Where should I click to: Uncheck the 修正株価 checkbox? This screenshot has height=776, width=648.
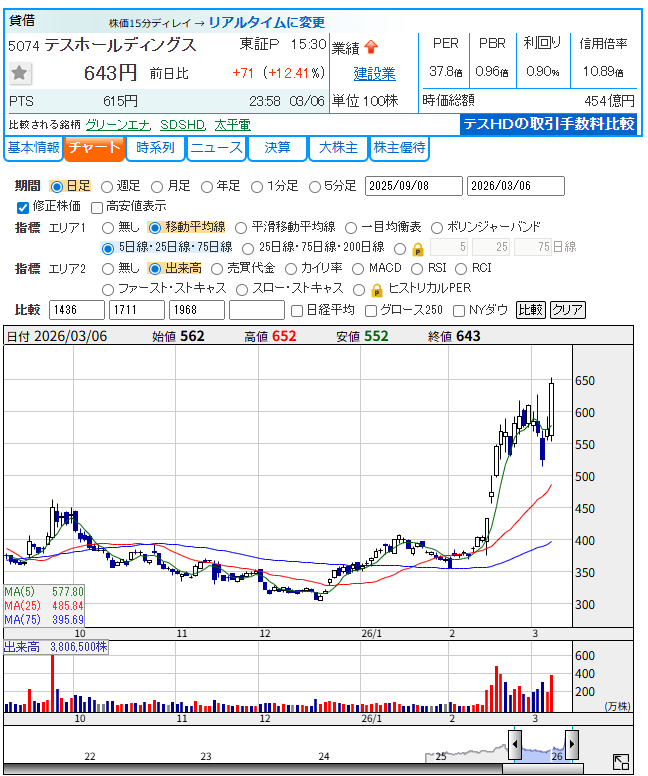point(23,207)
